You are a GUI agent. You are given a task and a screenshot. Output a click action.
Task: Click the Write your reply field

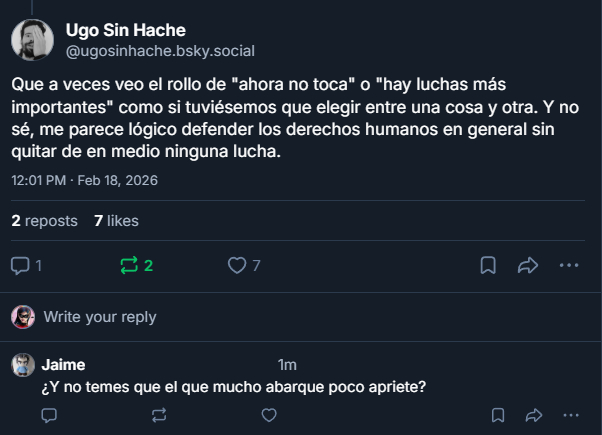(100, 317)
